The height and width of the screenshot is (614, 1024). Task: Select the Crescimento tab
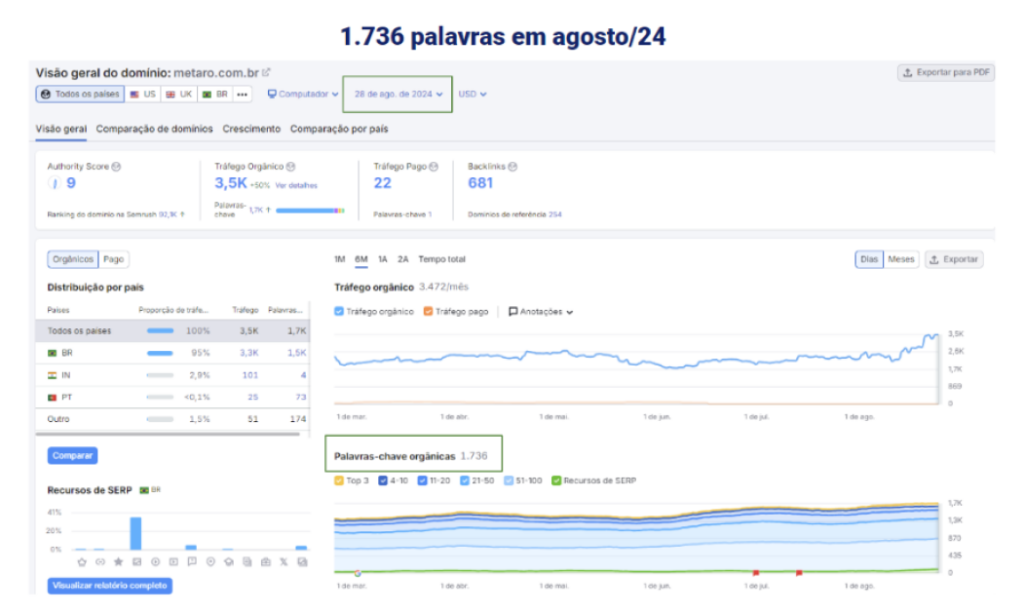(251, 129)
